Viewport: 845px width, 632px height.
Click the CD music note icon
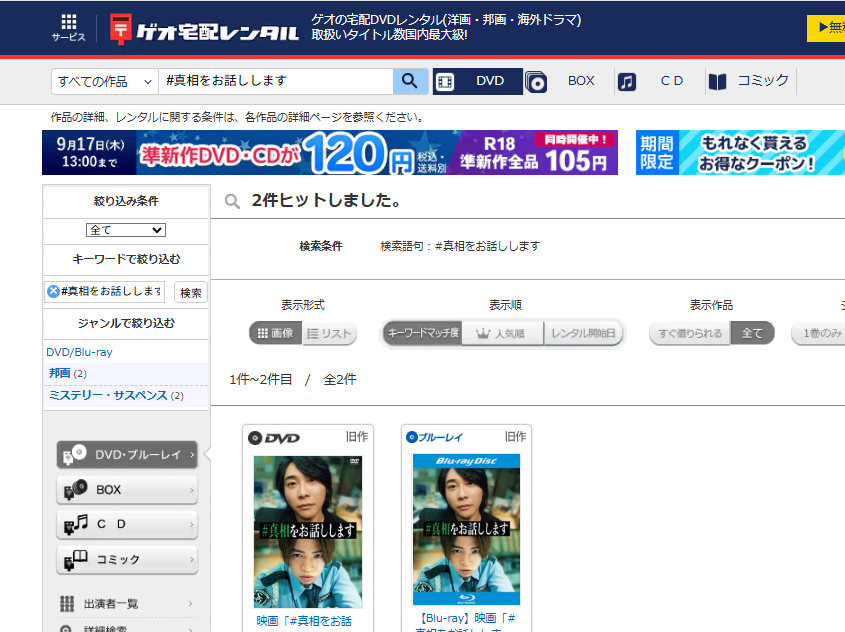point(626,82)
